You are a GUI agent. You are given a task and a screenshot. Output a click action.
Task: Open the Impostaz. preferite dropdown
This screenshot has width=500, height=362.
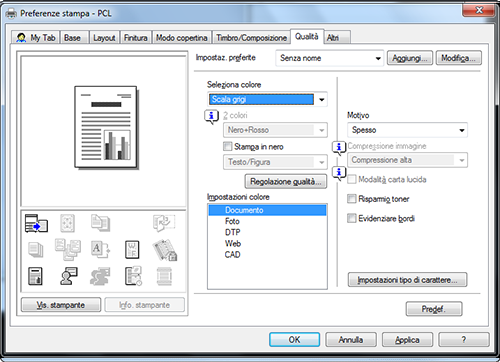click(329, 58)
